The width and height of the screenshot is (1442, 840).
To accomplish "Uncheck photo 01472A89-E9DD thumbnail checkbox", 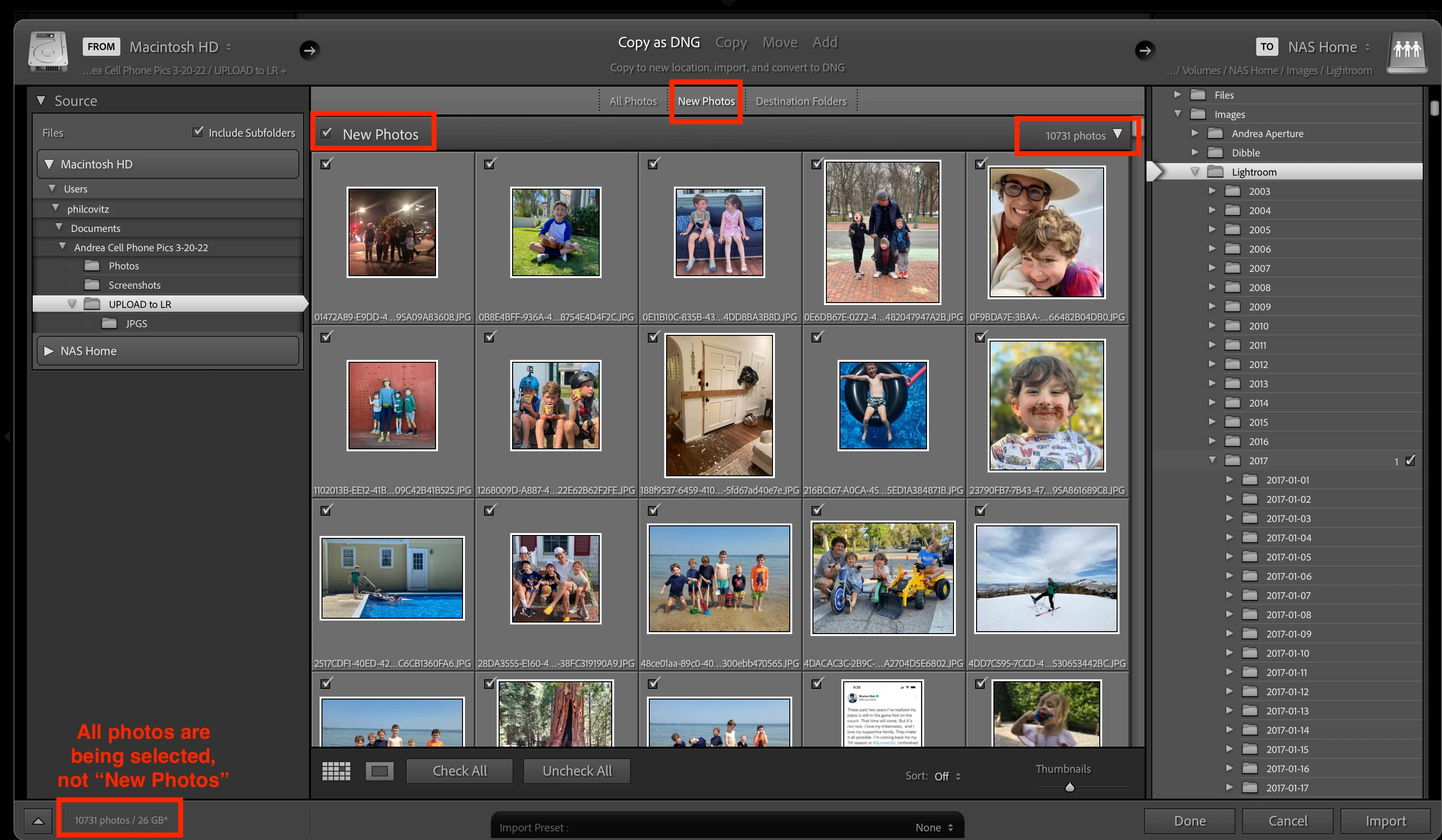I will pyautogui.click(x=326, y=164).
